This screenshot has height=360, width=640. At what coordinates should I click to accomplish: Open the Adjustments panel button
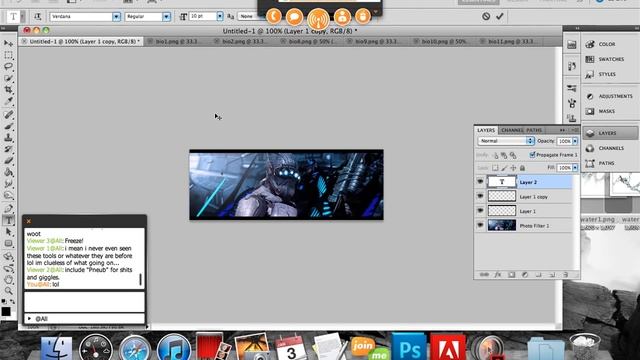click(610, 96)
